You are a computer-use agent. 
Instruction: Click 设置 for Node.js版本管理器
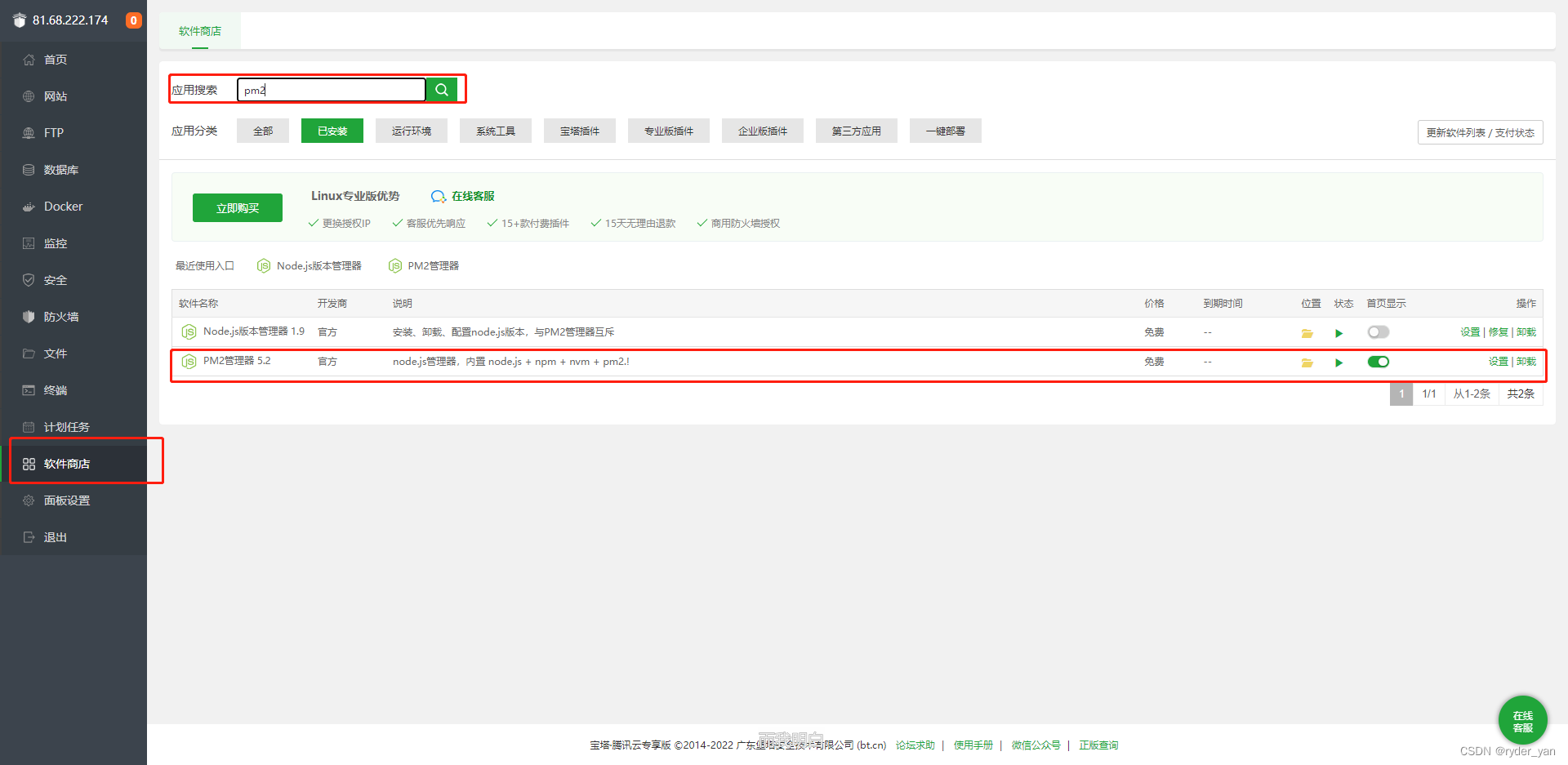[x=1470, y=332]
